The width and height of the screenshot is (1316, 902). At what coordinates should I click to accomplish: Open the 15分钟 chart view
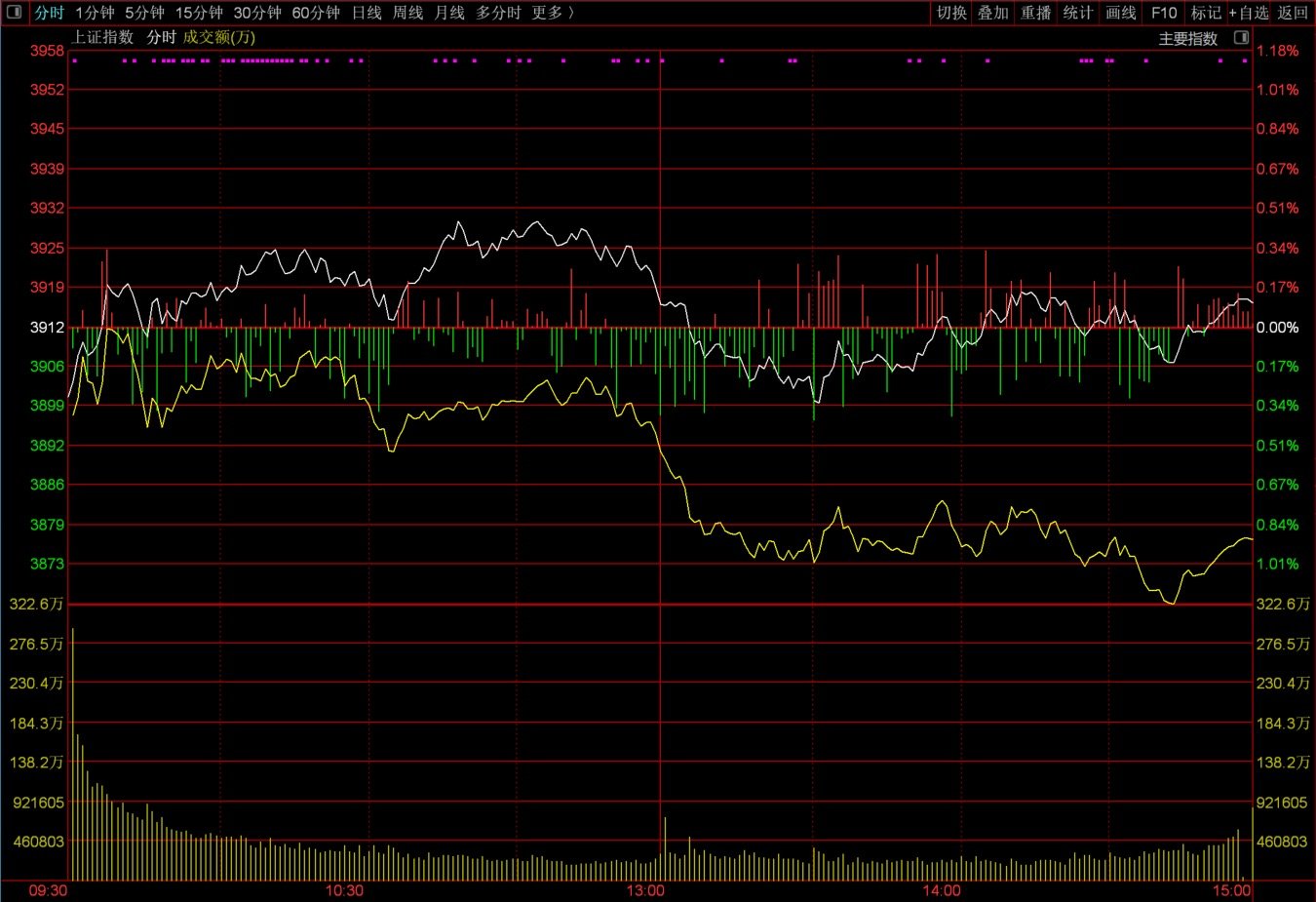(x=199, y=13)
